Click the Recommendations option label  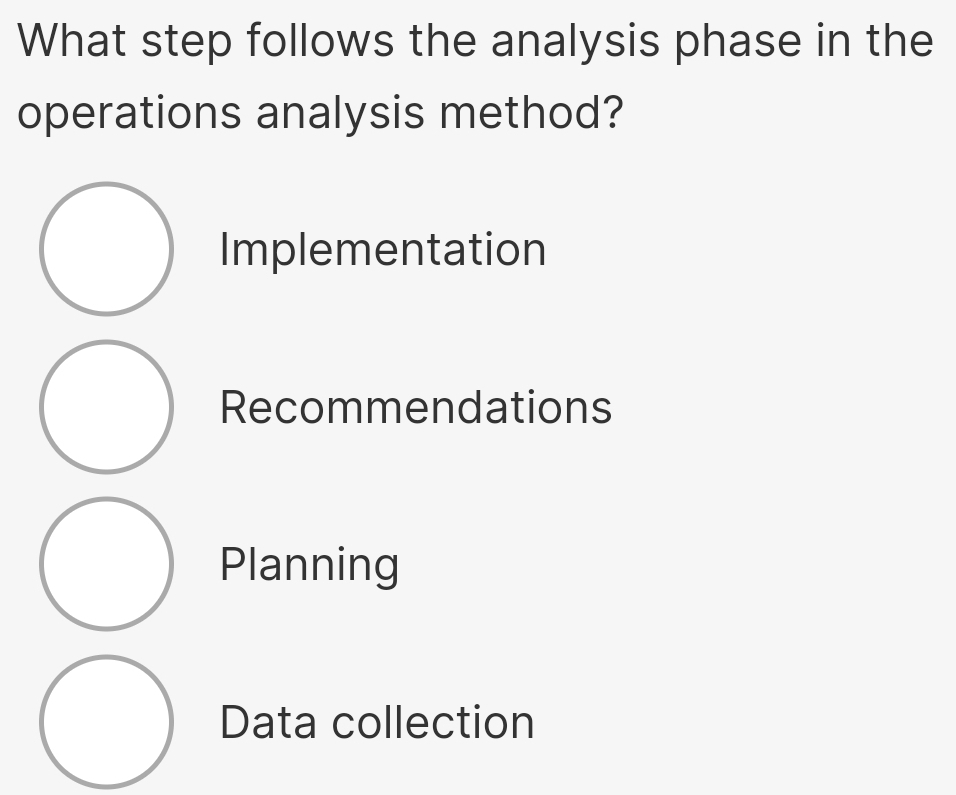(416, 407)
